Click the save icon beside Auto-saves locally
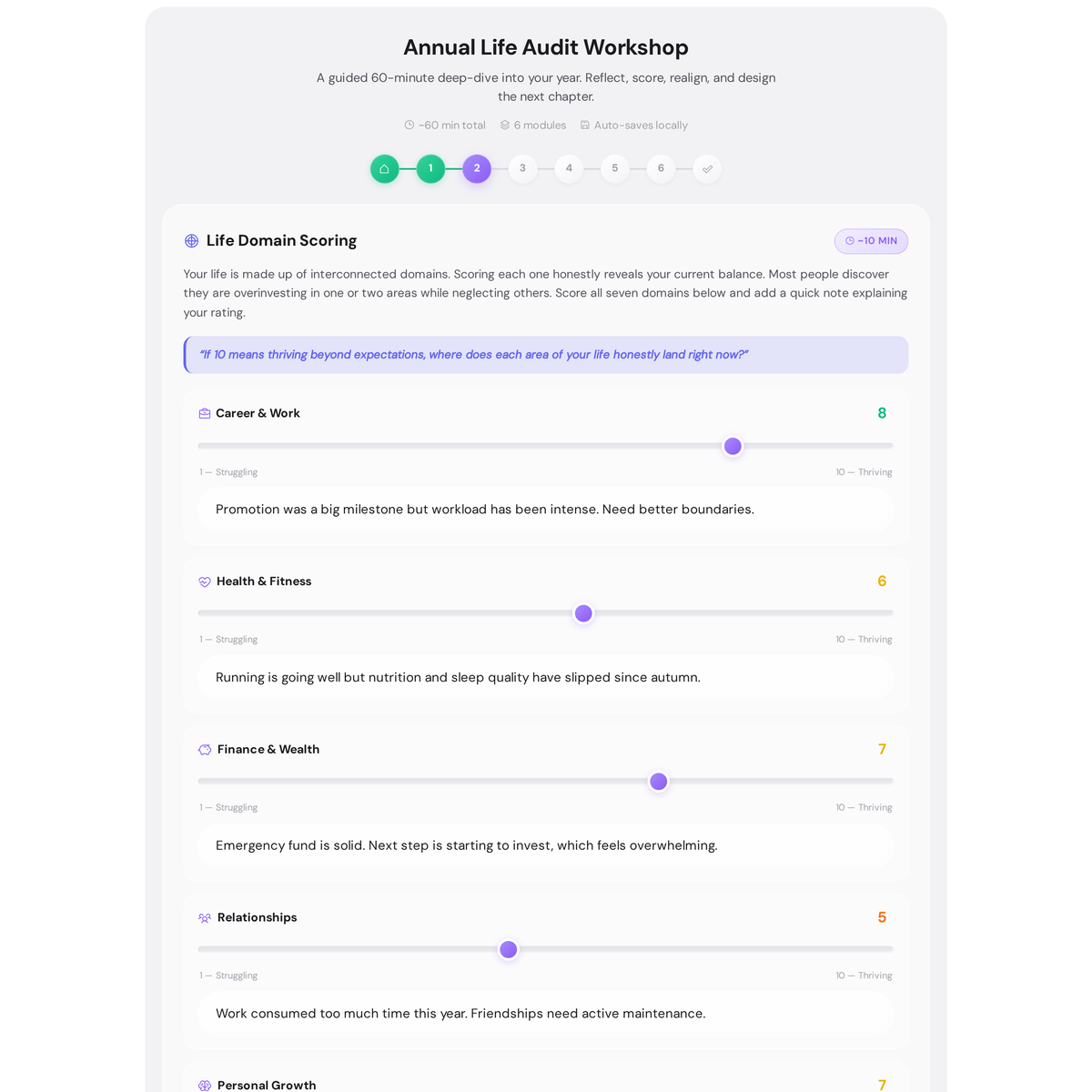 [584, 125]
